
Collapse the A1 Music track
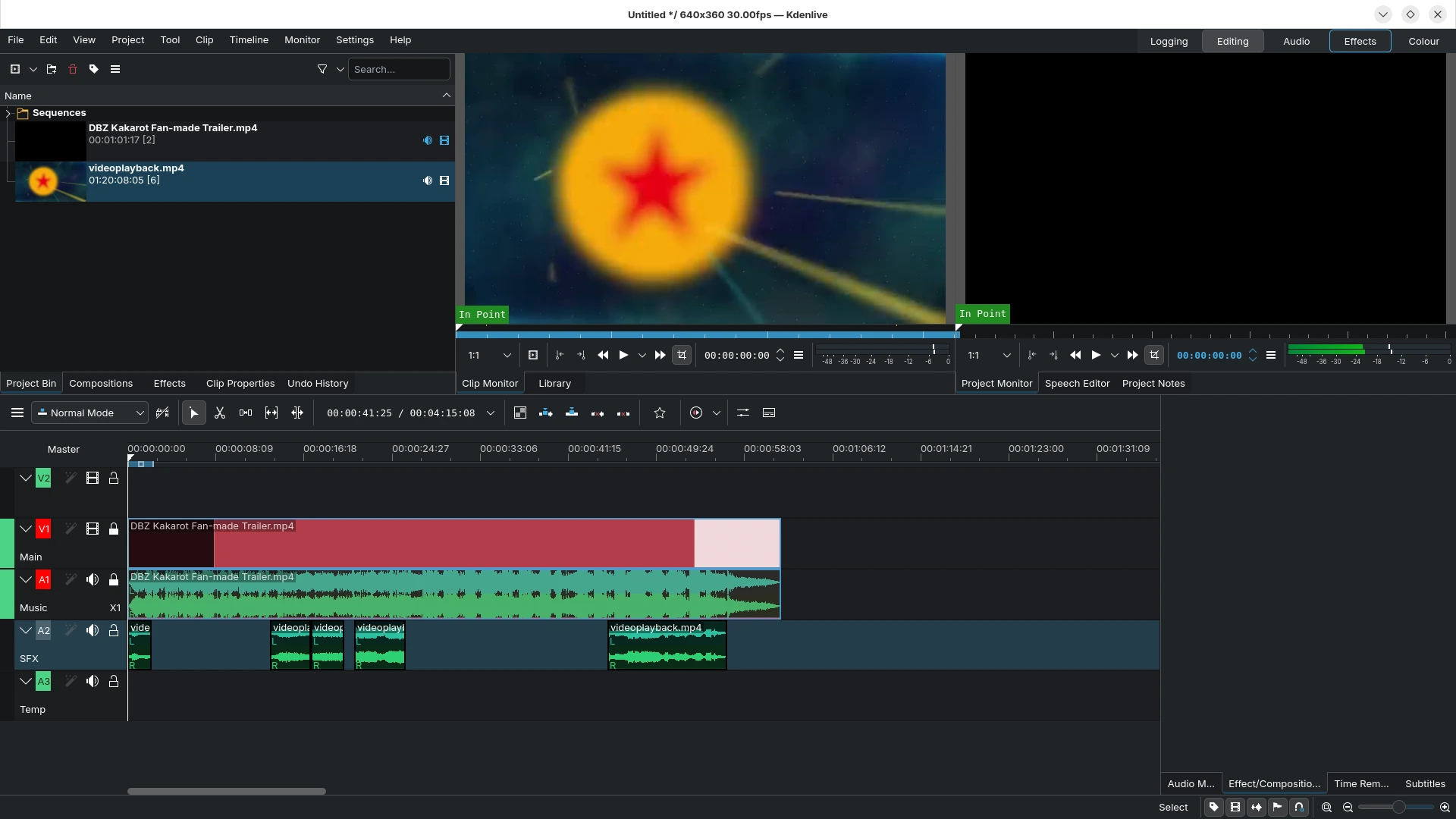26,580
